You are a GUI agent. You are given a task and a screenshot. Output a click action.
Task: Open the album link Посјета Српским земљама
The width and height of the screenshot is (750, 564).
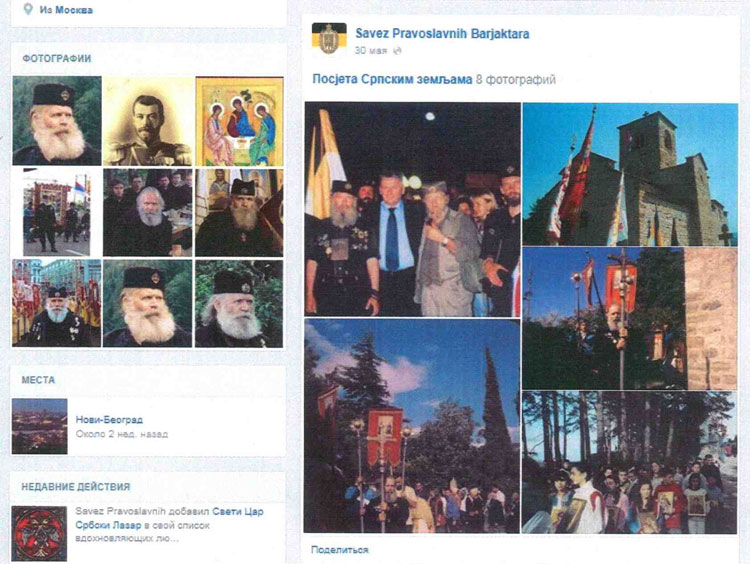click(392, 79)
